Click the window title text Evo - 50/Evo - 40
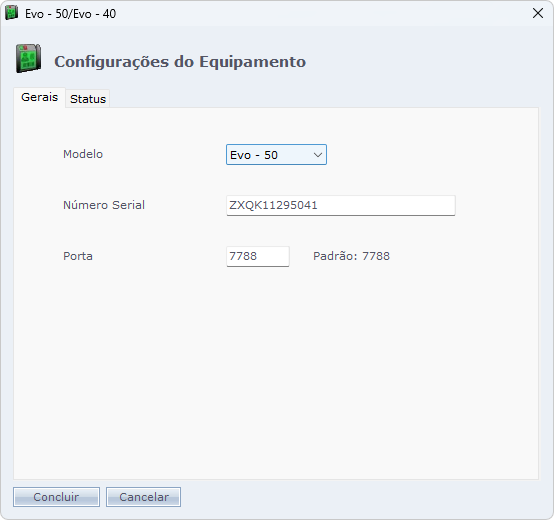The height and width of the screenshot is (520, 554). coord(70,14)
